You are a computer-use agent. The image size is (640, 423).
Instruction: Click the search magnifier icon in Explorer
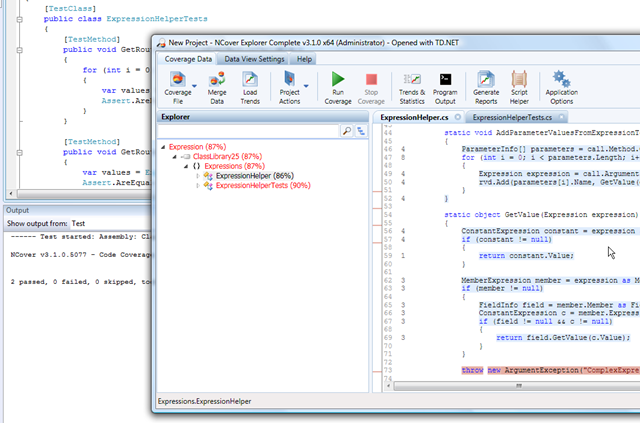347,131
